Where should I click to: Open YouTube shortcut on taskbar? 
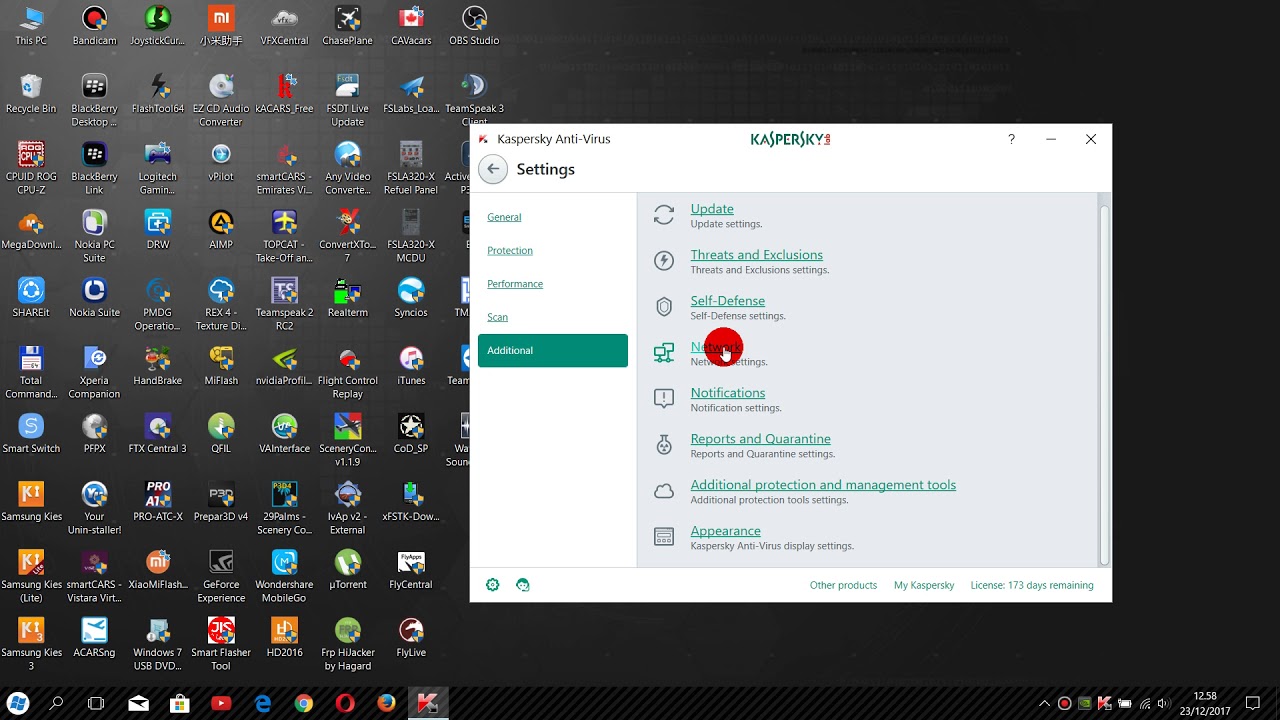pyautogui.click(x=221, y=704)
